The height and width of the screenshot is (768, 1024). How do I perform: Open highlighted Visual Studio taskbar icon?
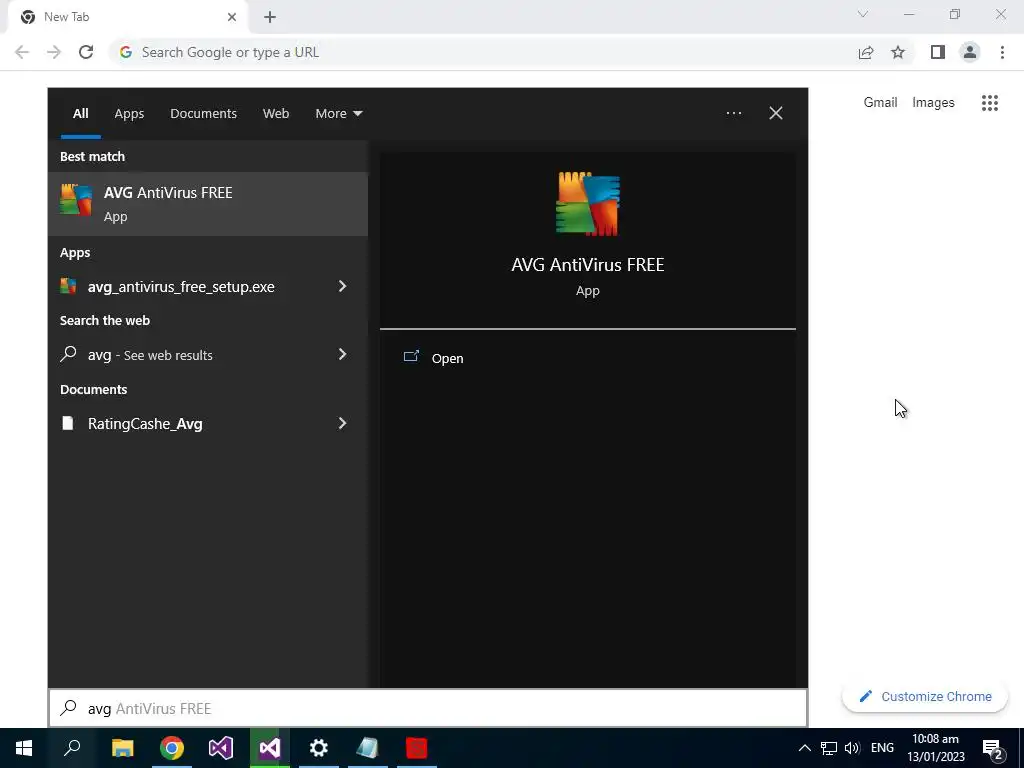click(270, 748)
